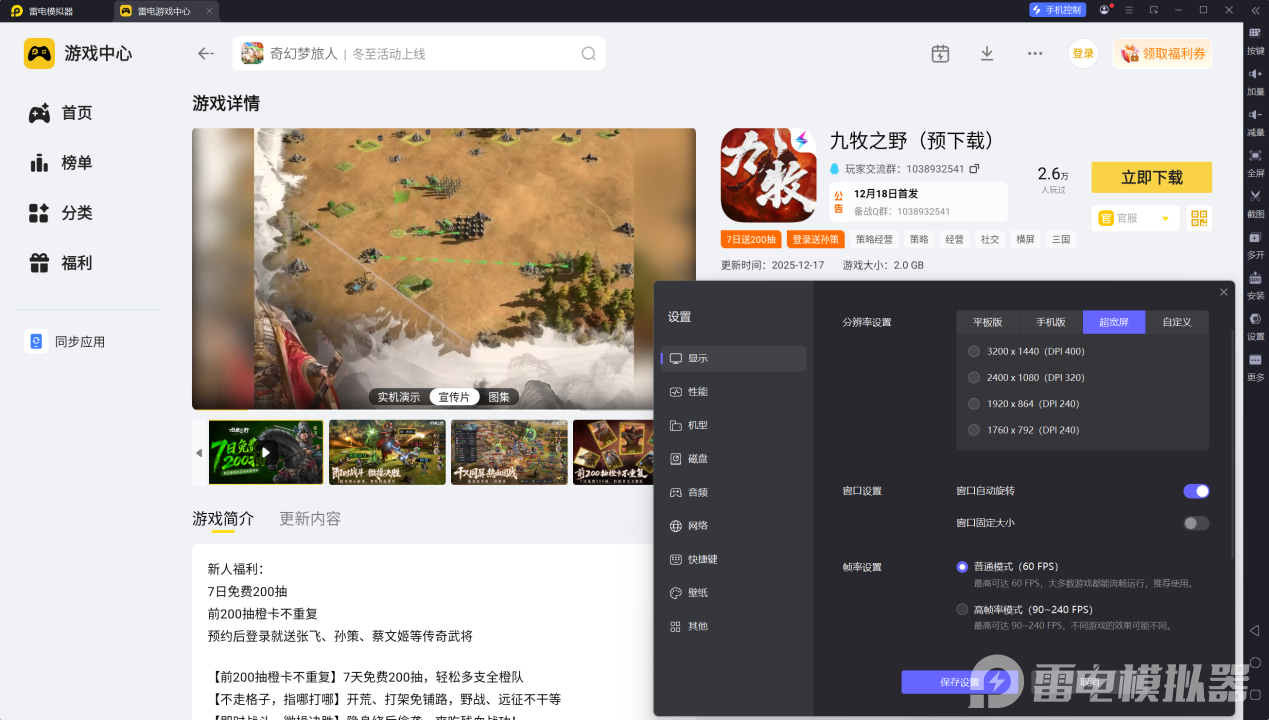Click the 立即下载 download button

coord(1151,177)
